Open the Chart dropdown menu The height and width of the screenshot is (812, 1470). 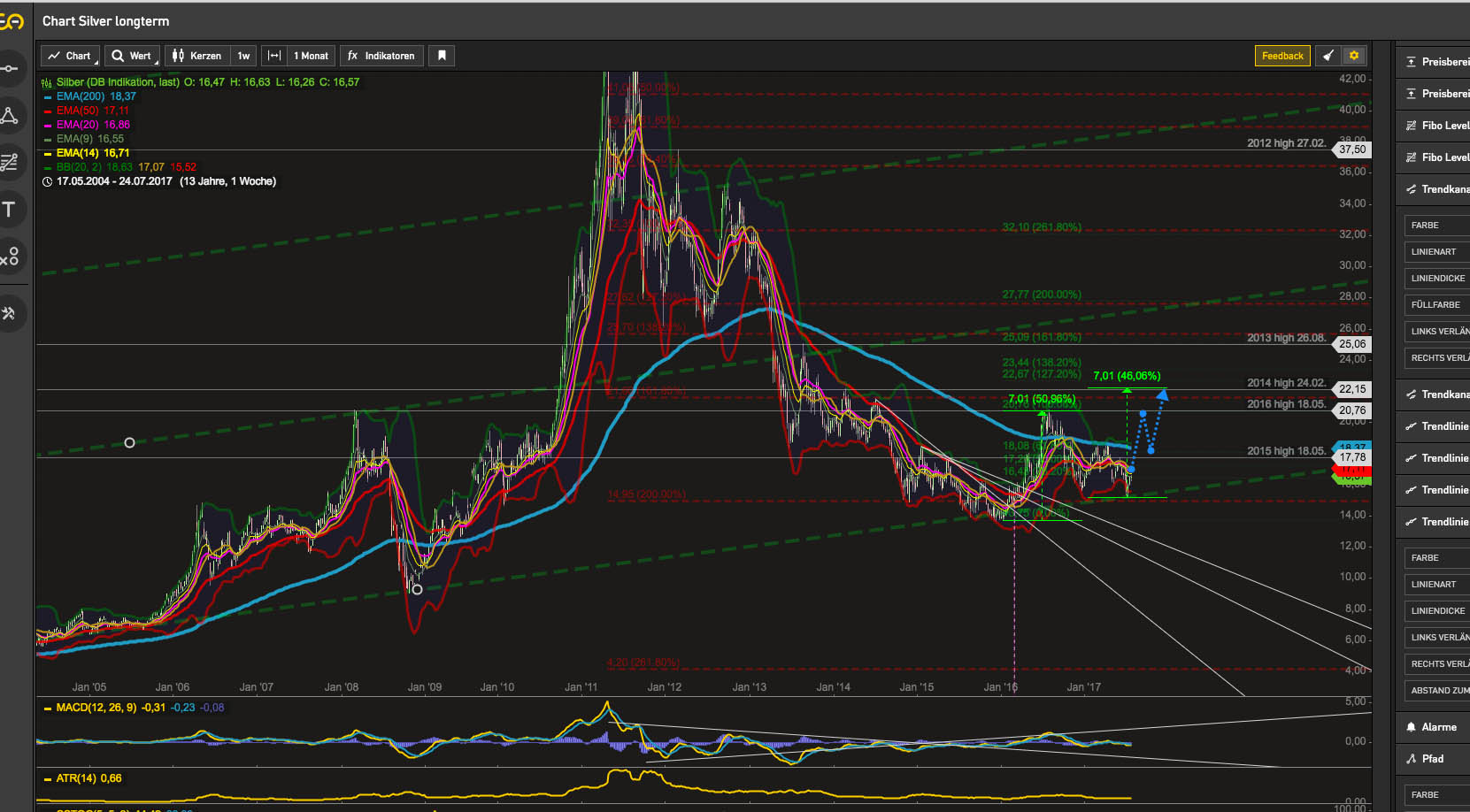point(70,56)
